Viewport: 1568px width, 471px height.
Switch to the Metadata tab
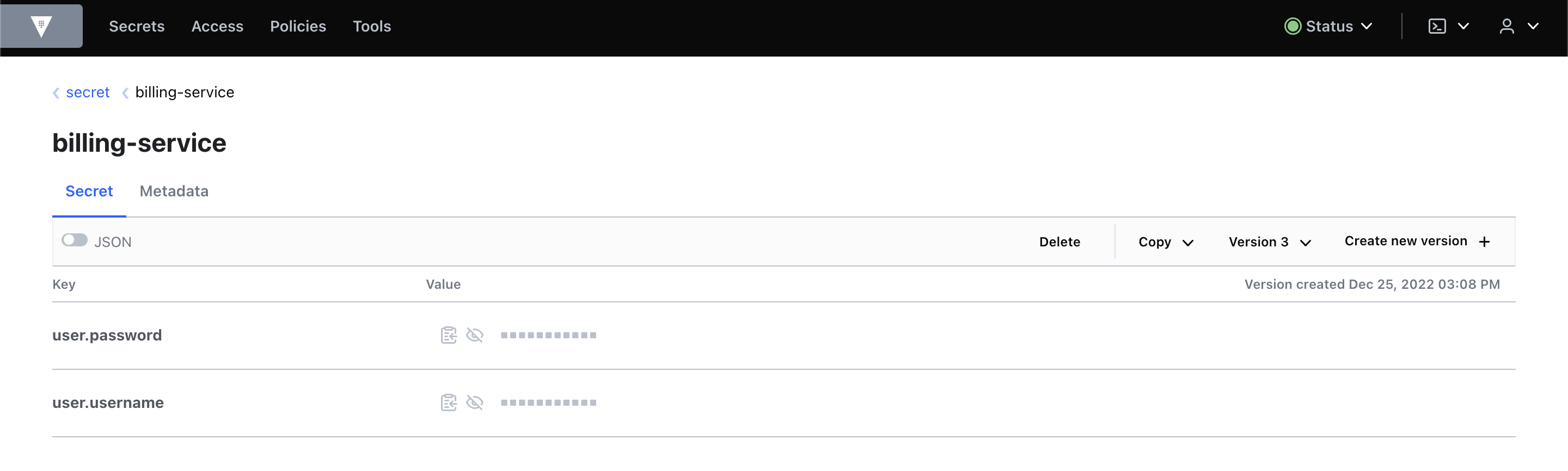(174, 191)
